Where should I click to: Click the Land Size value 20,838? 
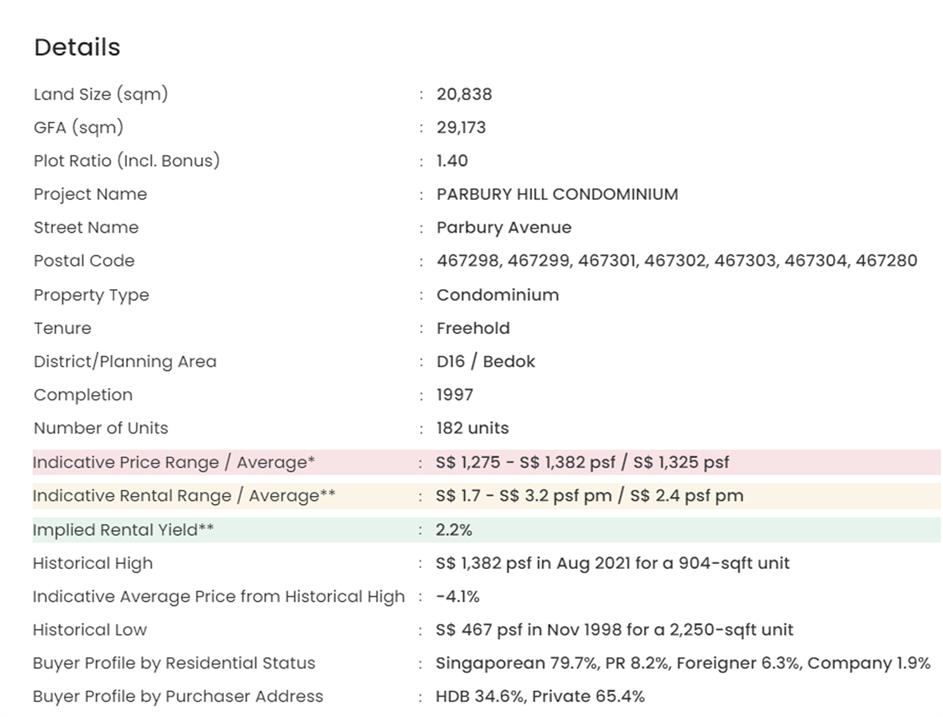[464, 94]
